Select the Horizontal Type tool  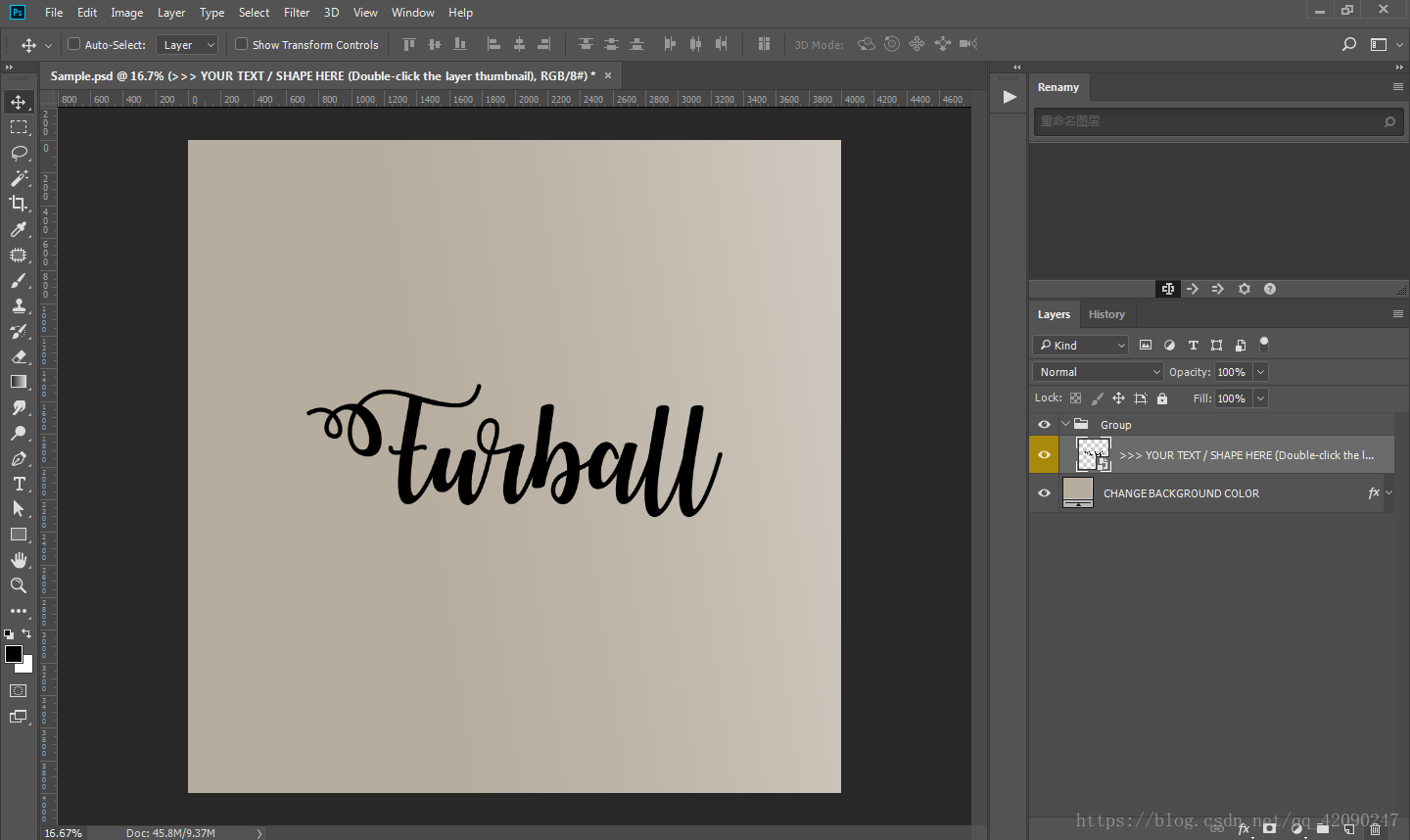[19, 484]
